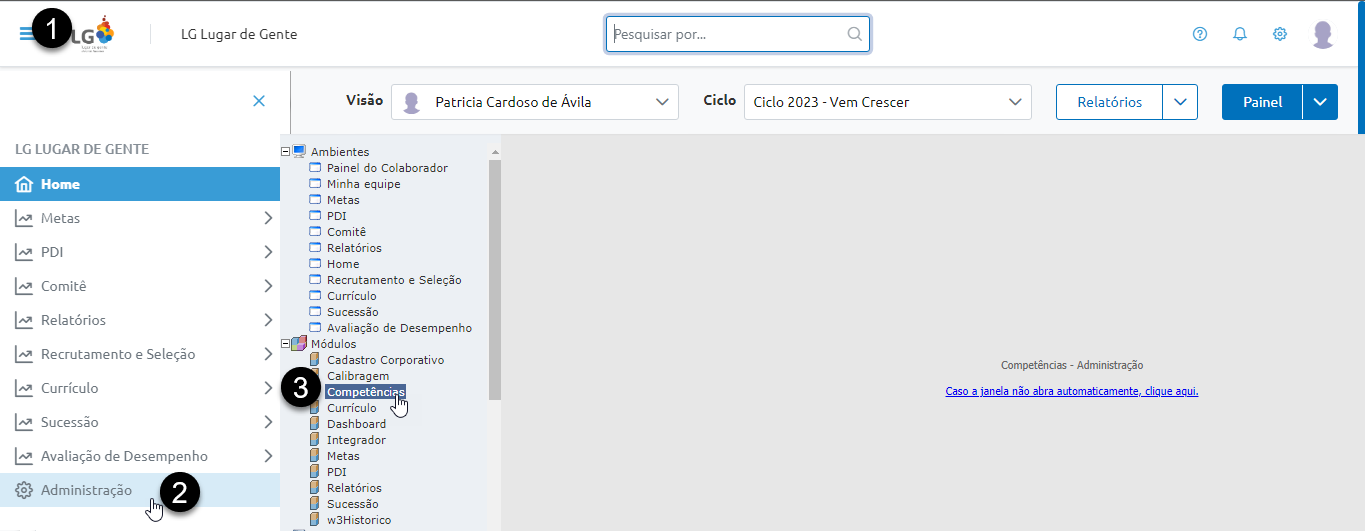Screen dimensions: 1365x531
Task: Click the Ambientes monitor icon
Action: 300,151
